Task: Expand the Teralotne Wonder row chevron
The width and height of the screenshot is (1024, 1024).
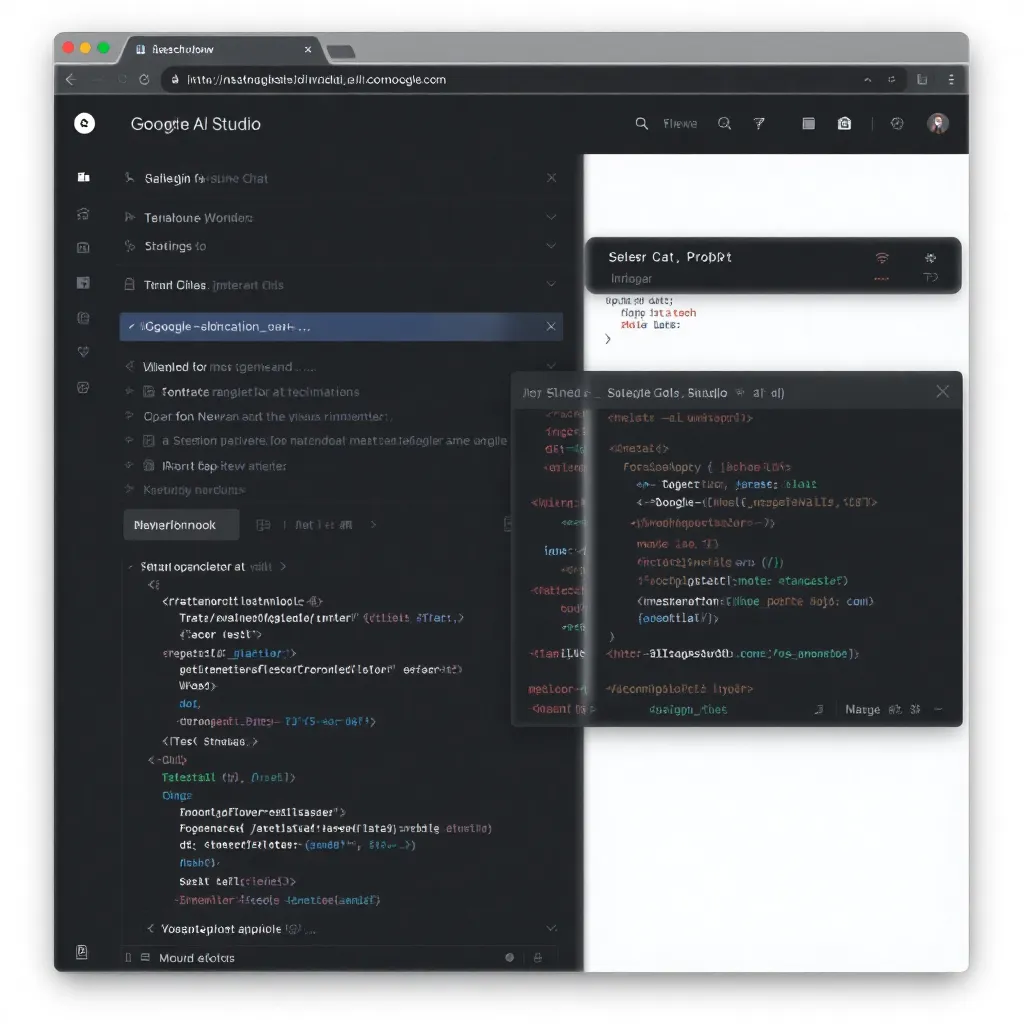Action: (550, 217)
